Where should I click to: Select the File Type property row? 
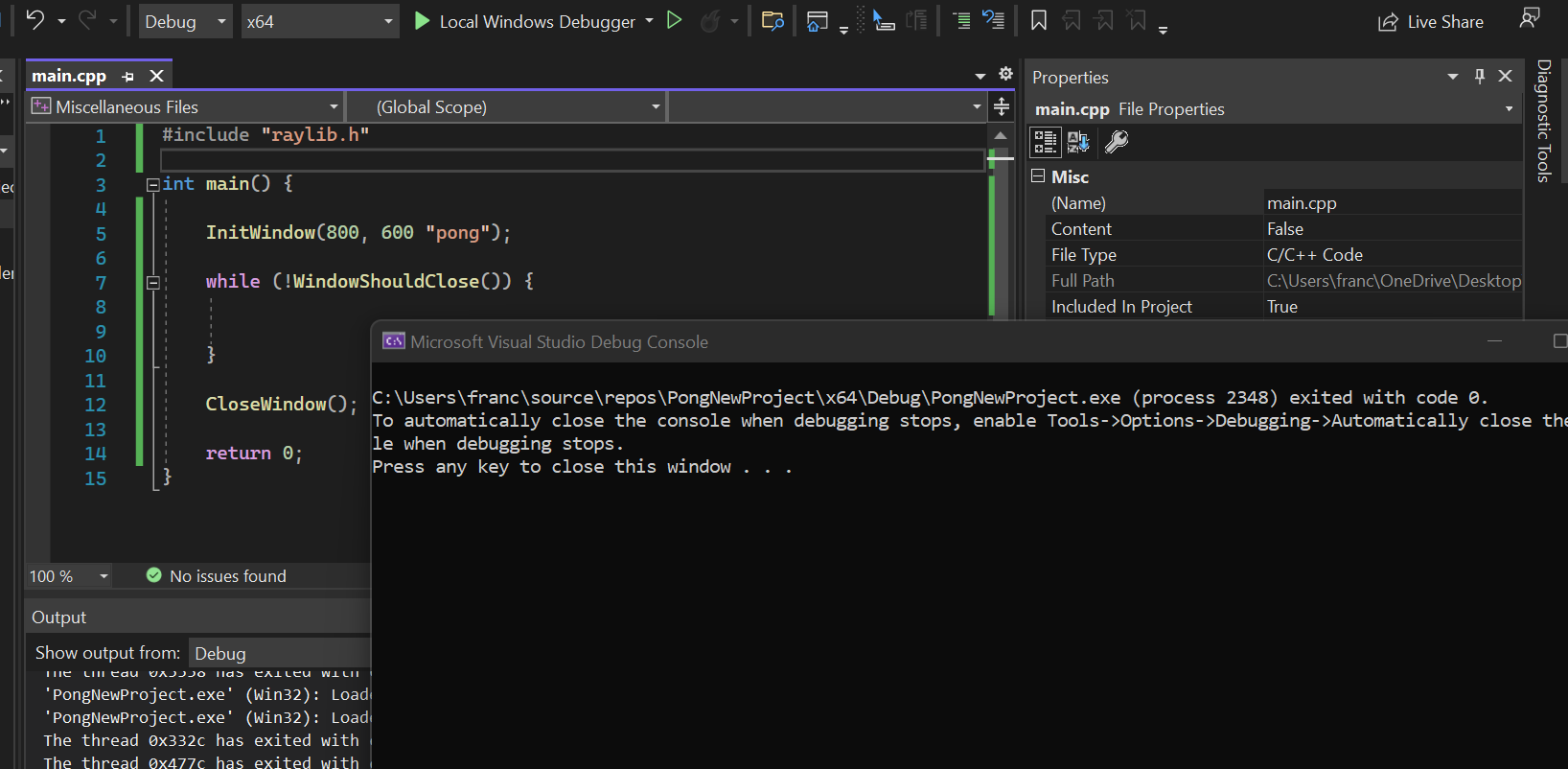point(1283,254)
